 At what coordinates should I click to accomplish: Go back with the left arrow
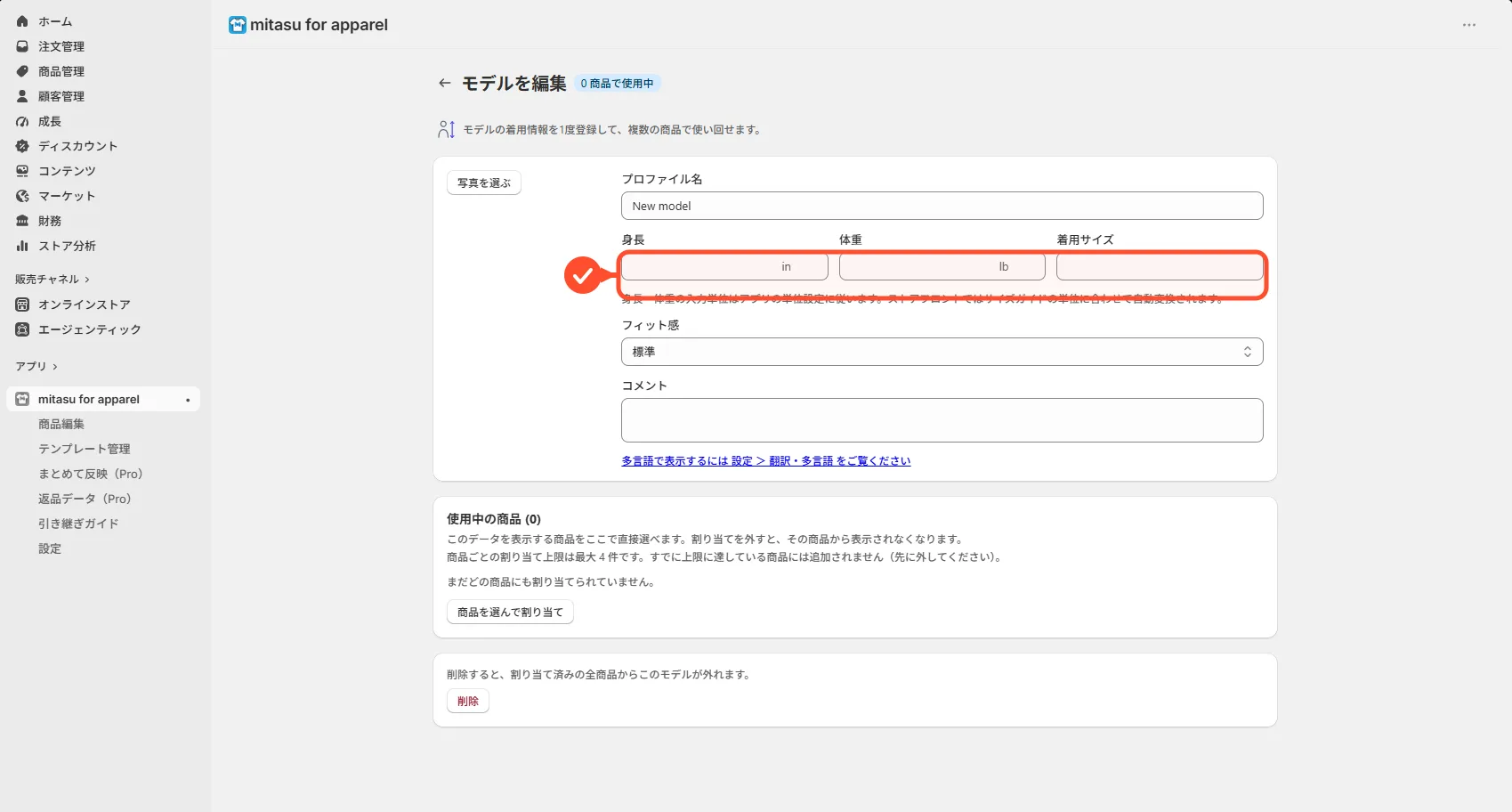(x=444, y=83)
